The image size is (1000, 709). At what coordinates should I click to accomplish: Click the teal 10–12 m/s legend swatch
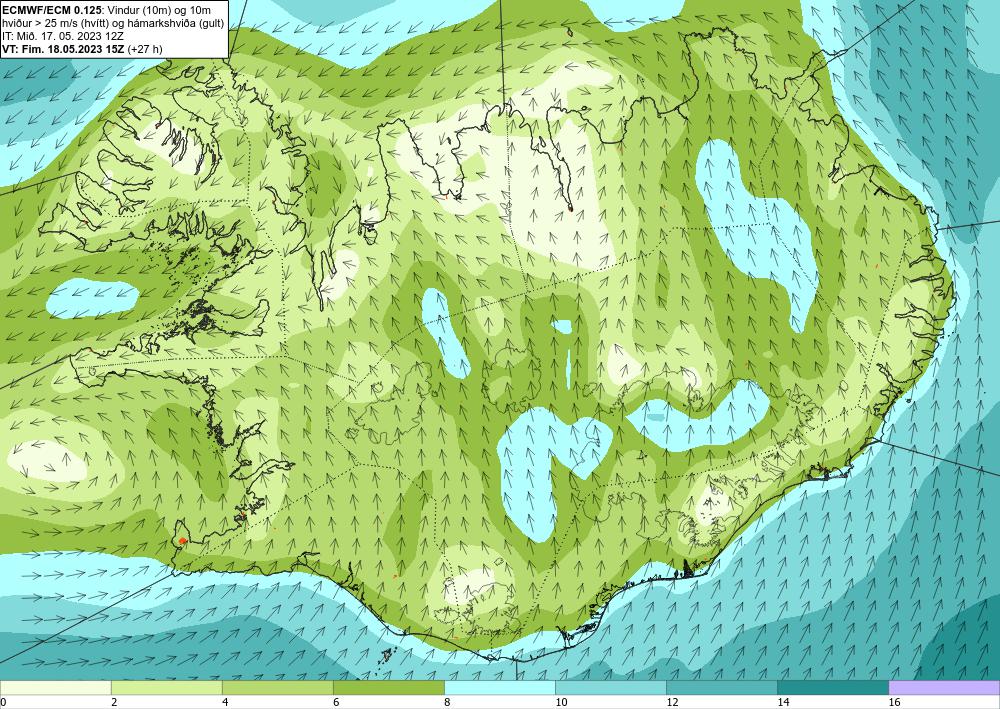(610, 688)
